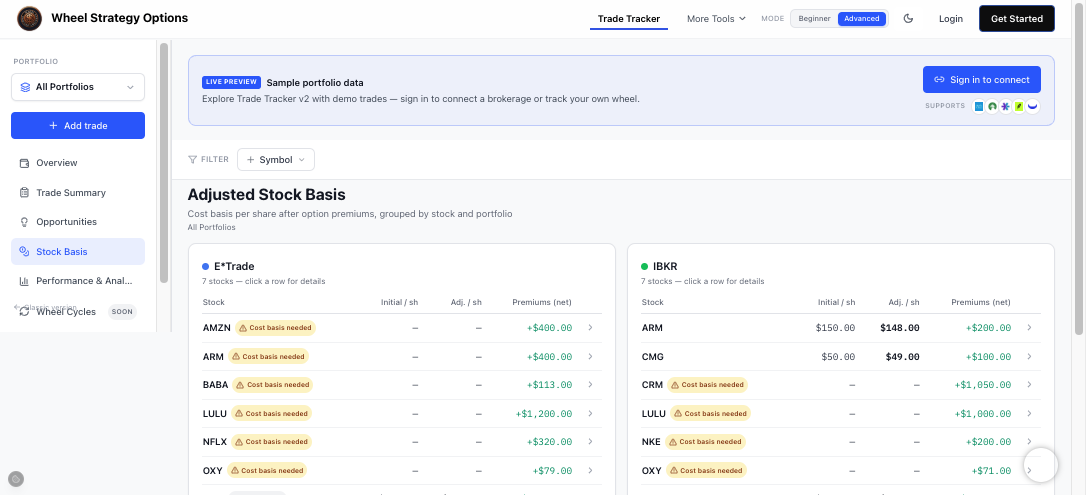The image size is (1086, 495).
Task: Click the Login link
Action: click(951, 19)
